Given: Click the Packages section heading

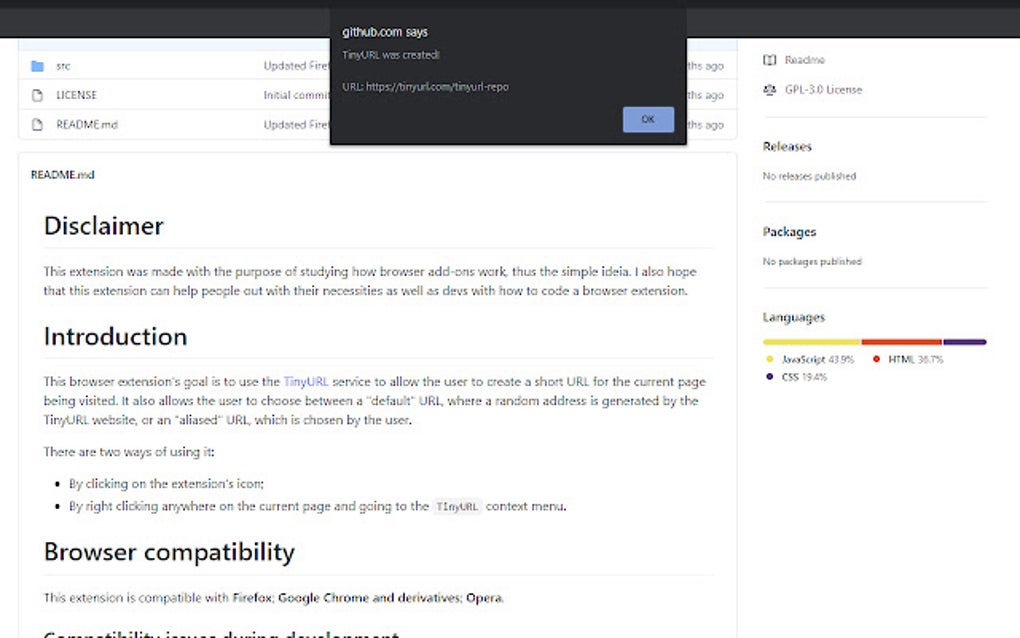Looking at the screenshot, I should point(789,231).
